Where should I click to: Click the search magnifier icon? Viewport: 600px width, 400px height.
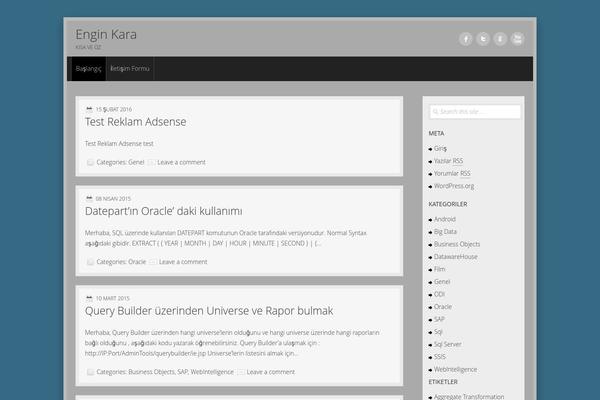coord(435,112)
